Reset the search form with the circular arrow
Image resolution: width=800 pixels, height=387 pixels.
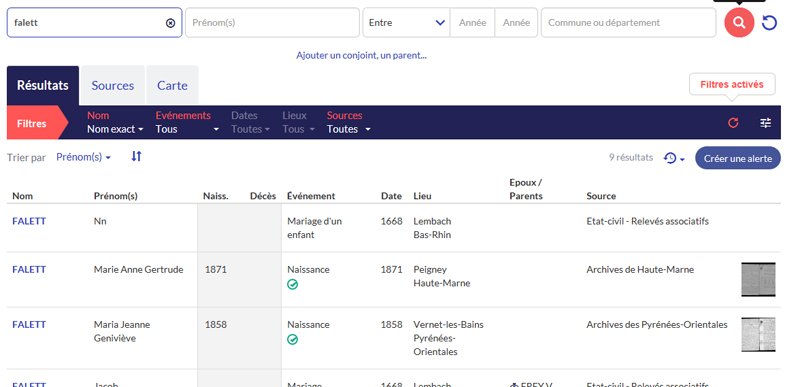[769, 23]
